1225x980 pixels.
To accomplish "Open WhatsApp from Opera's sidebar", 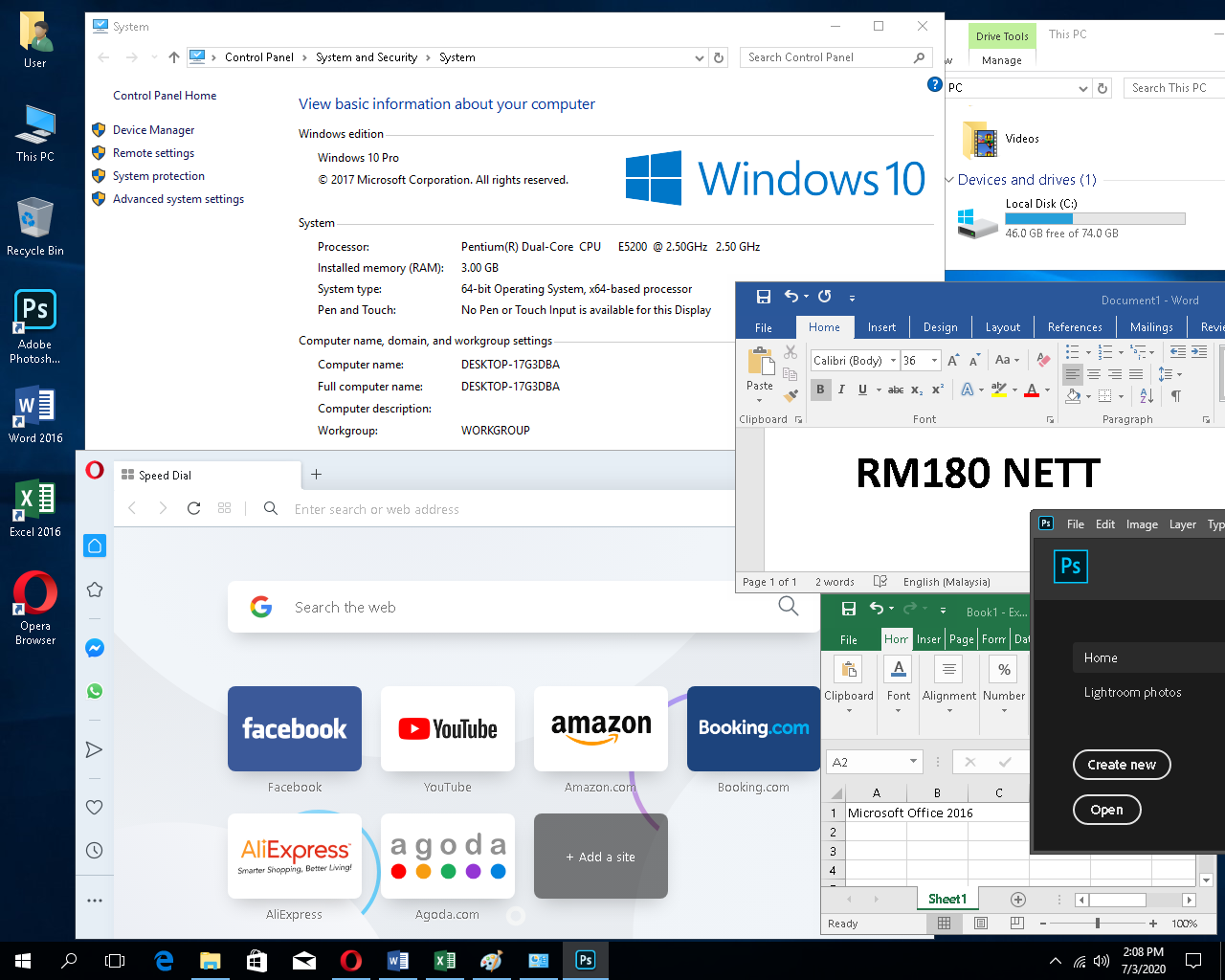I will coord(95,691).
